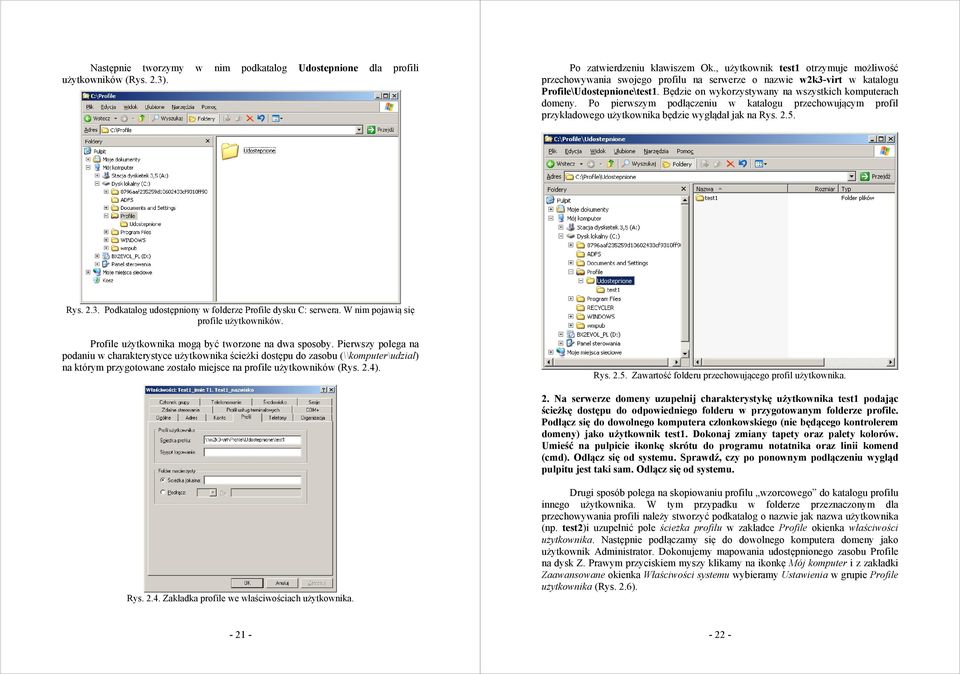The image size is (960, 674).
Task: Click blue Undo icon in Udostepnione window
Action: pyautogui.click(x=743, y=163)
